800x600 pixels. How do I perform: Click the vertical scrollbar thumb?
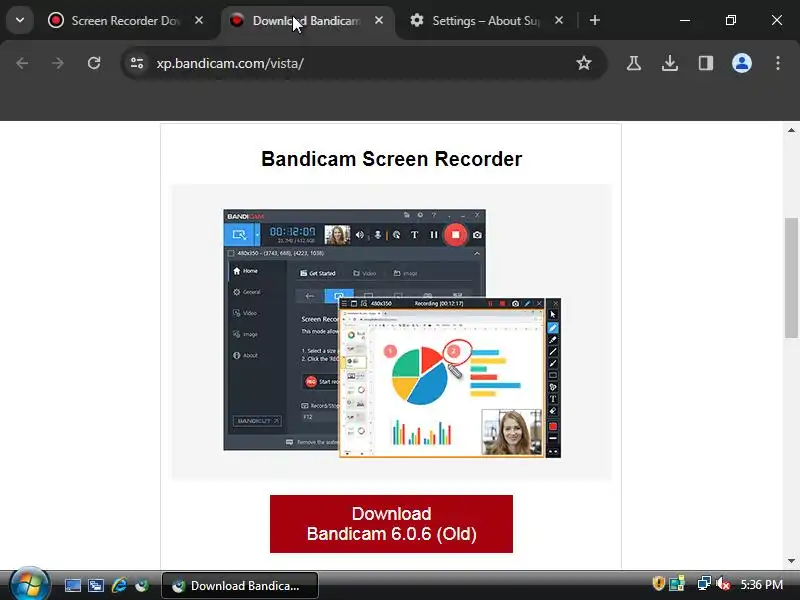tap(791, 278)
